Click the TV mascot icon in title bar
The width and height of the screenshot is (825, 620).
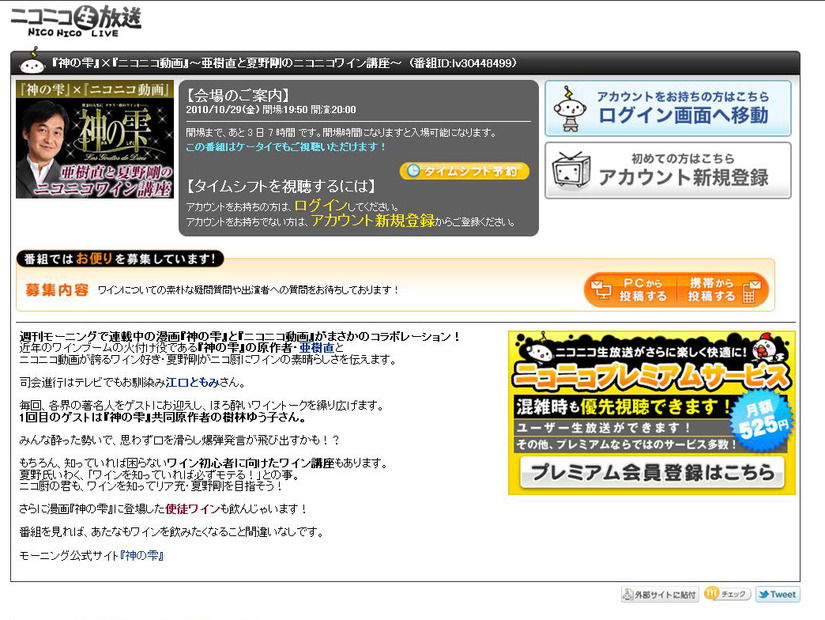(32, 62)
